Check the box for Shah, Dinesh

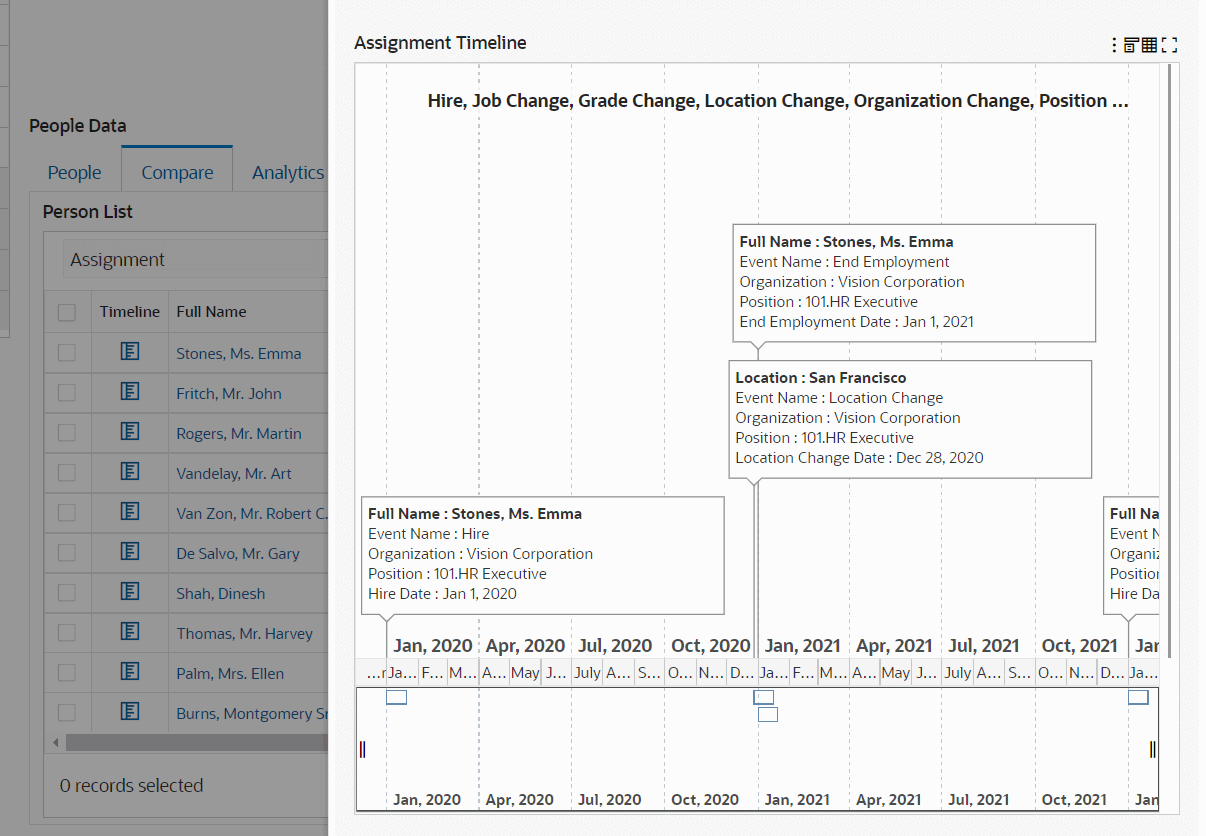click(67, 592)
